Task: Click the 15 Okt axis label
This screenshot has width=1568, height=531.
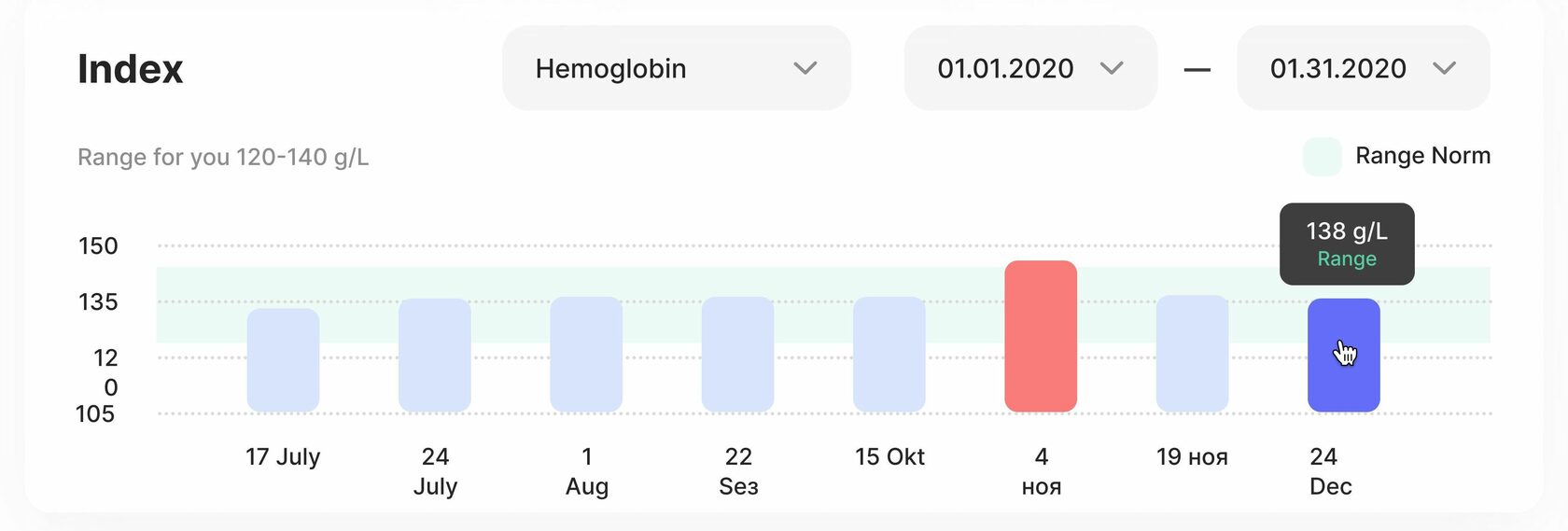Action: [889, 456]
